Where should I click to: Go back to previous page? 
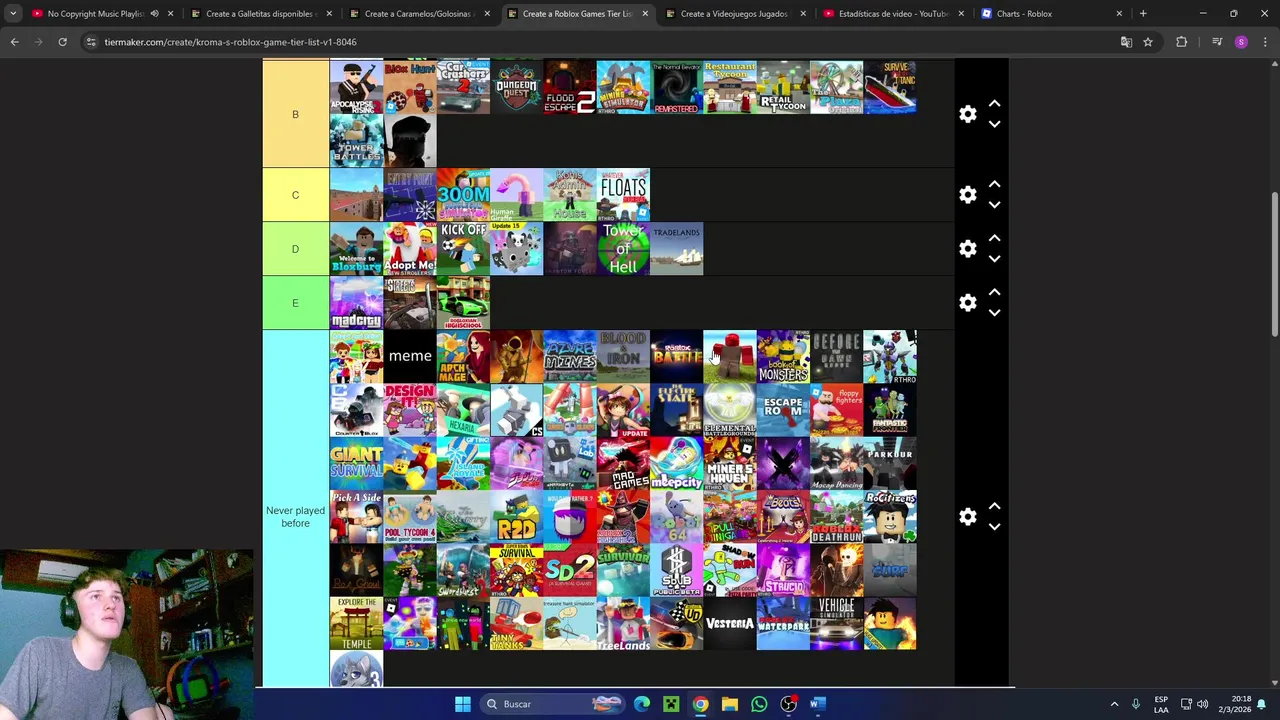14,42
